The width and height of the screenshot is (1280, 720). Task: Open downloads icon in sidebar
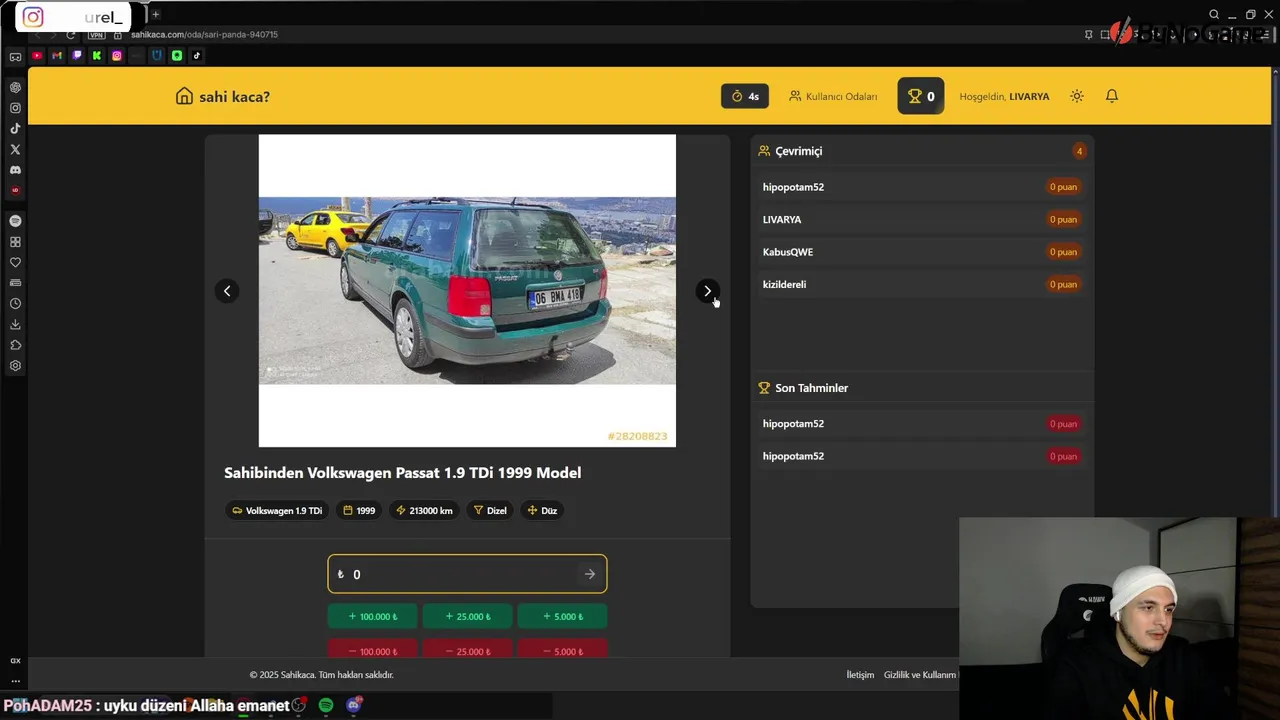click(x=15, y=324)
